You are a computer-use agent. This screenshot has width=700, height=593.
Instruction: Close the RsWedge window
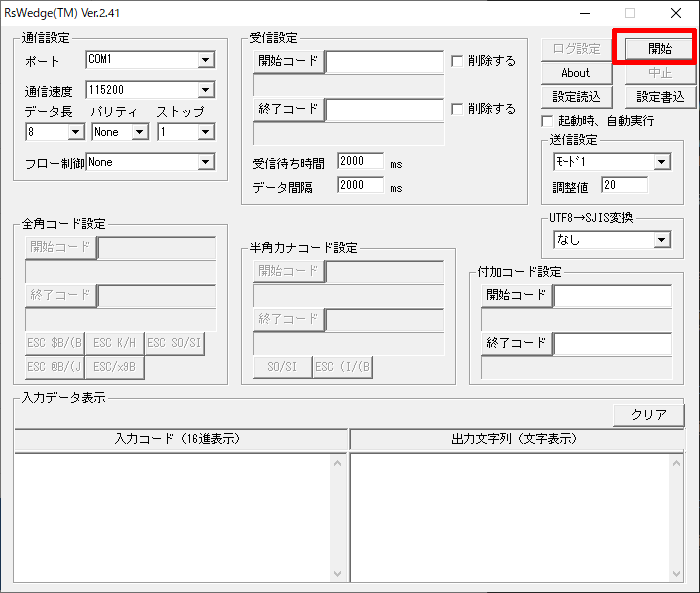point(676,13)
